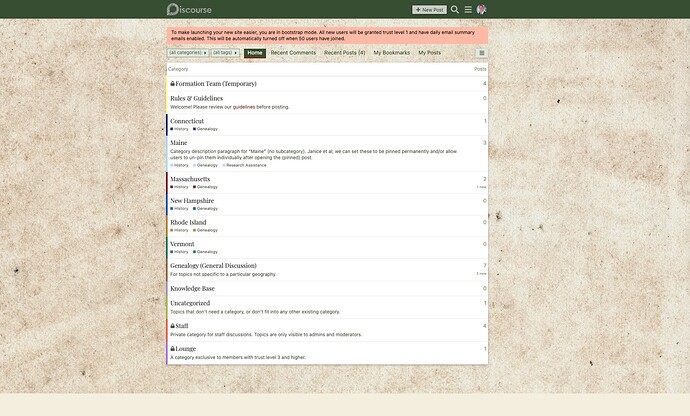Open Formation Team (Temporary) category
Screen dimensions: 690x416
tap(216, 84)
